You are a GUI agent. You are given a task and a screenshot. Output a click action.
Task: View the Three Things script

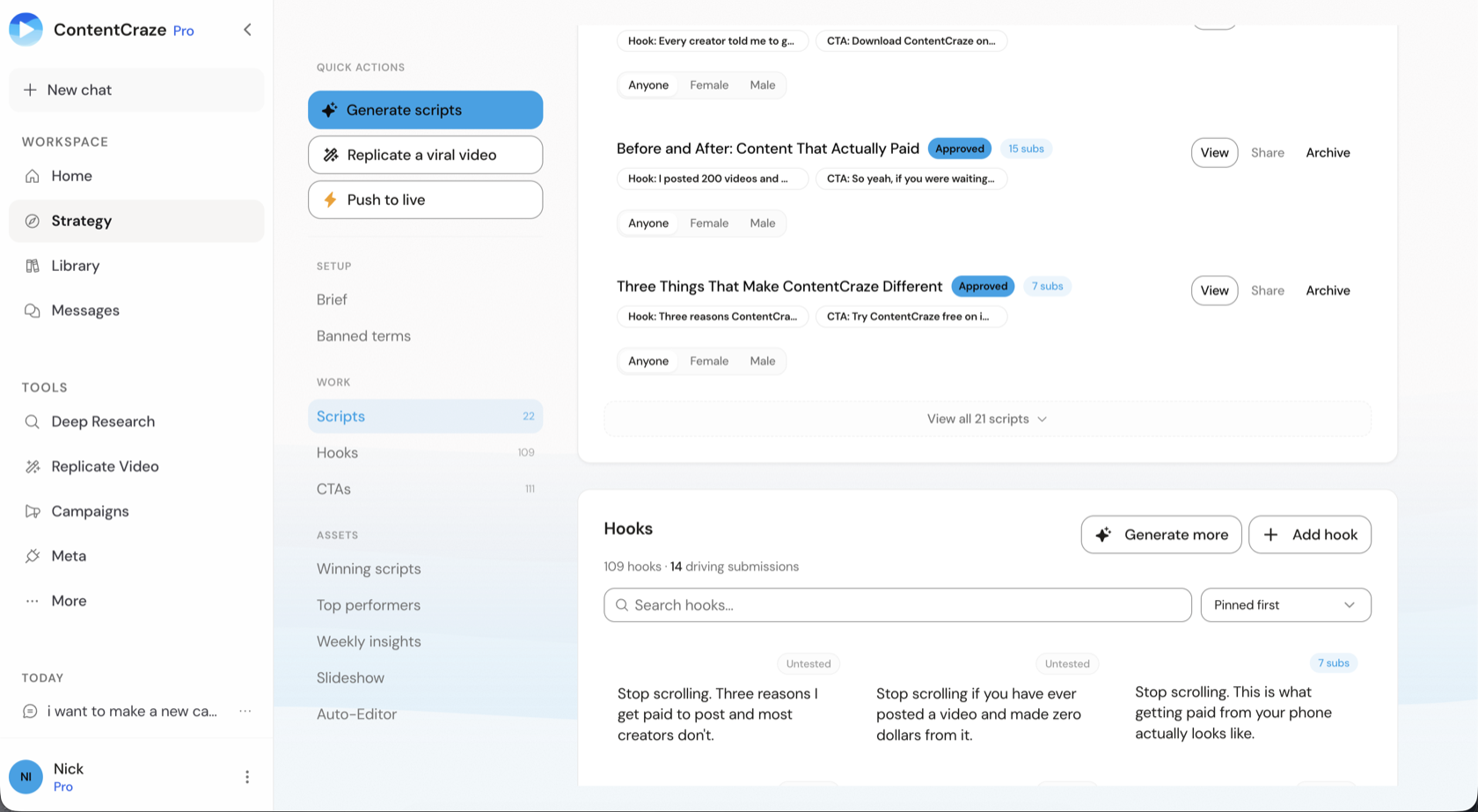[x=1214, y=291]
